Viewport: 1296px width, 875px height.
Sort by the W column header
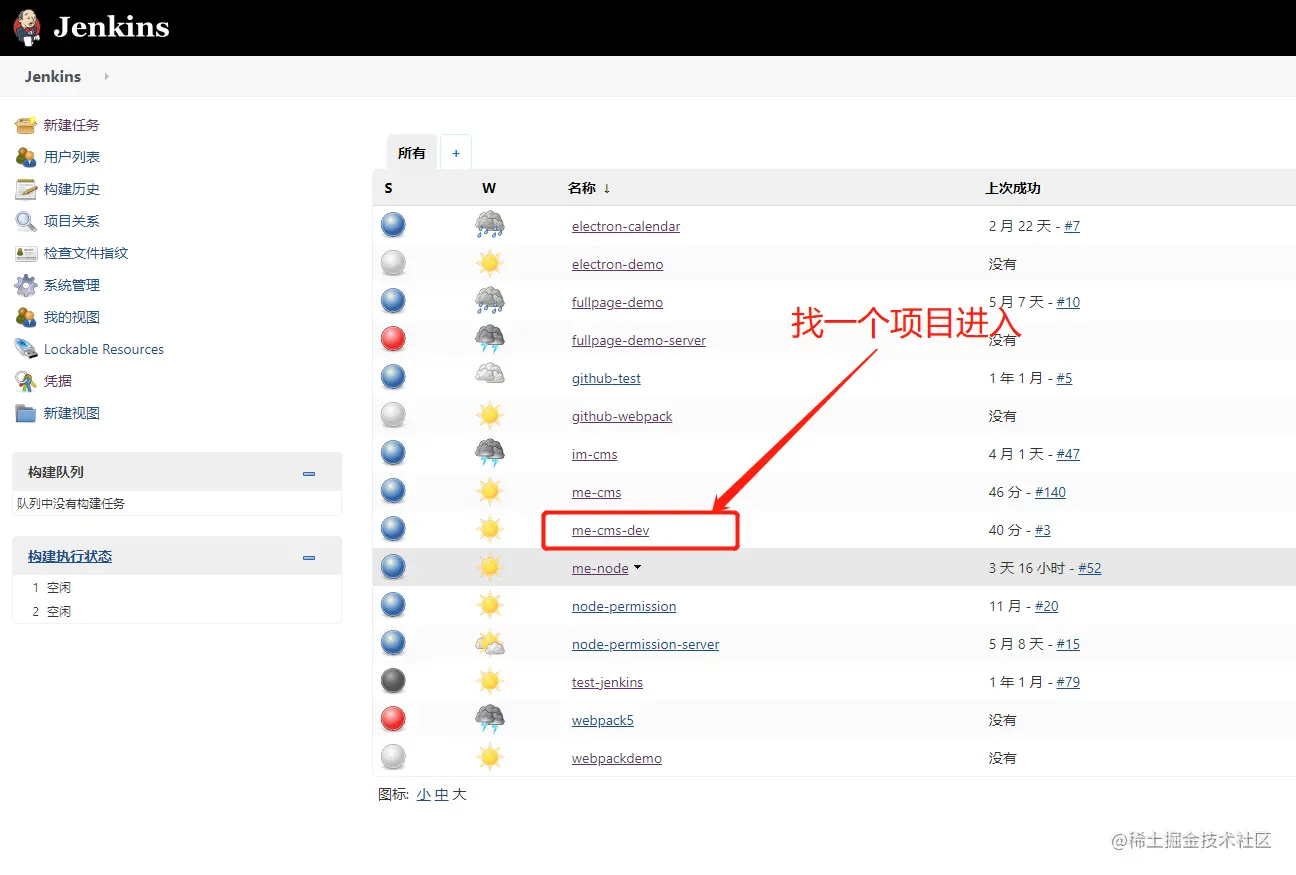pos(488,188)
